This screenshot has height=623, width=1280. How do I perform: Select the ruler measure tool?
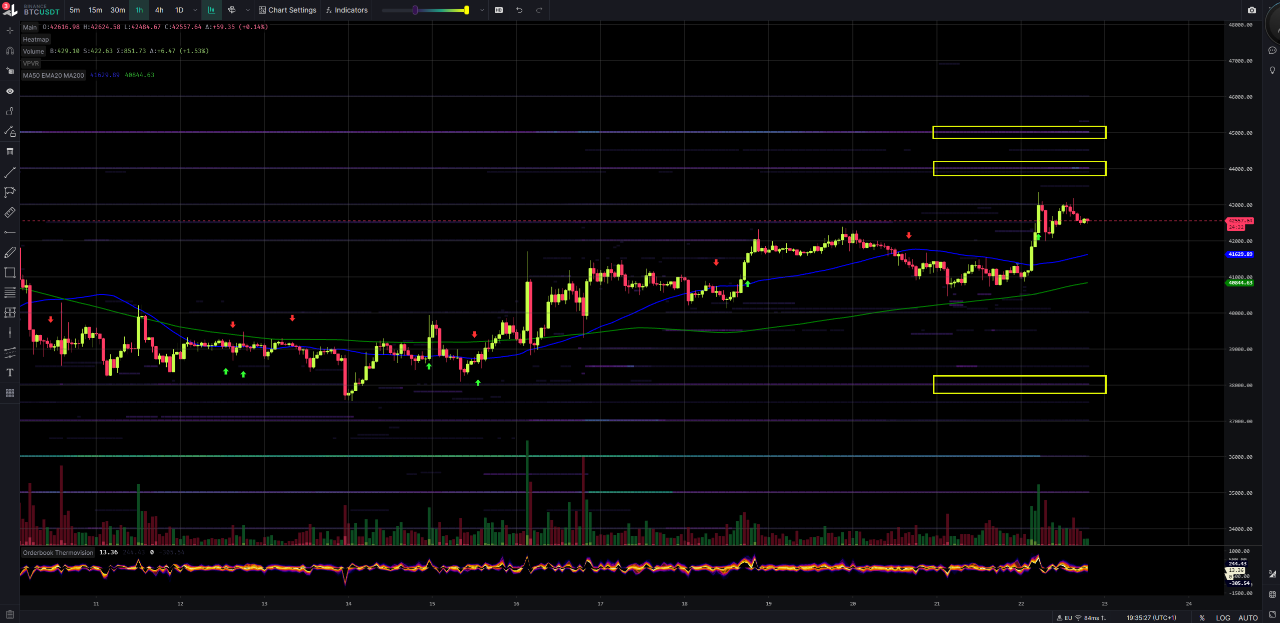coord(10,212)
